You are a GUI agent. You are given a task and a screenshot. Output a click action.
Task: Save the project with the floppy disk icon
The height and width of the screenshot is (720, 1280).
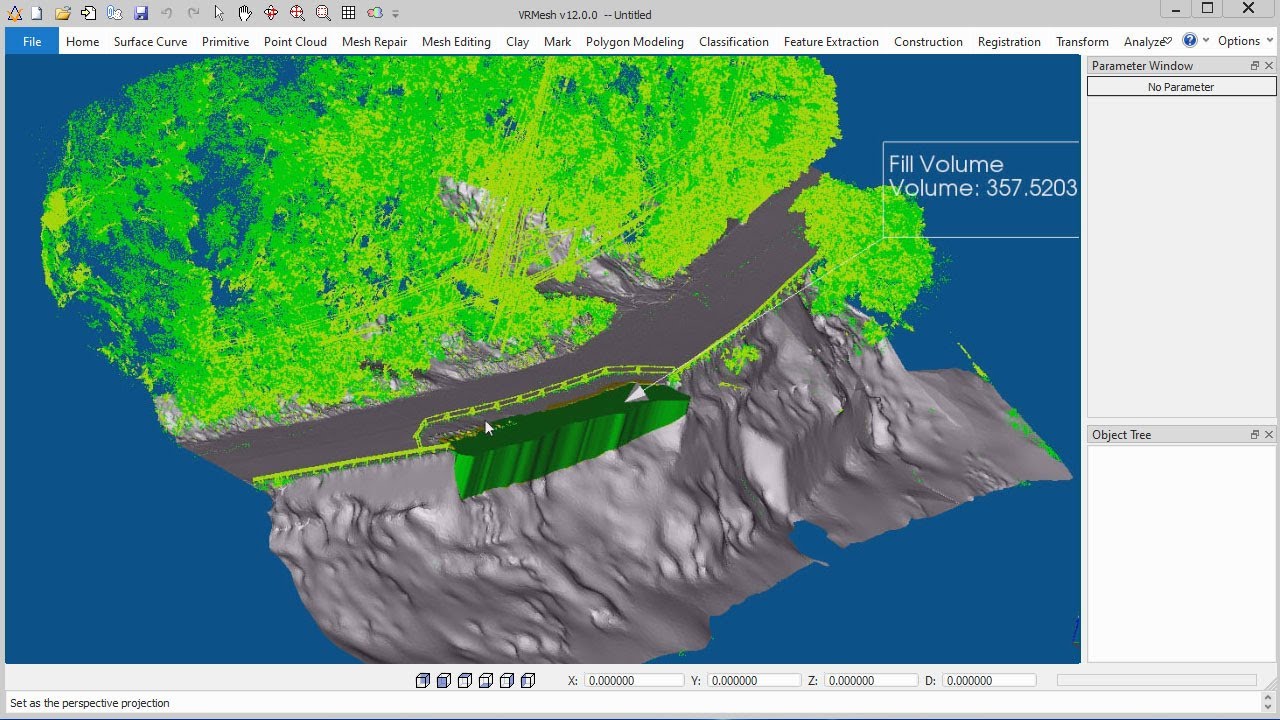point(141,13)
